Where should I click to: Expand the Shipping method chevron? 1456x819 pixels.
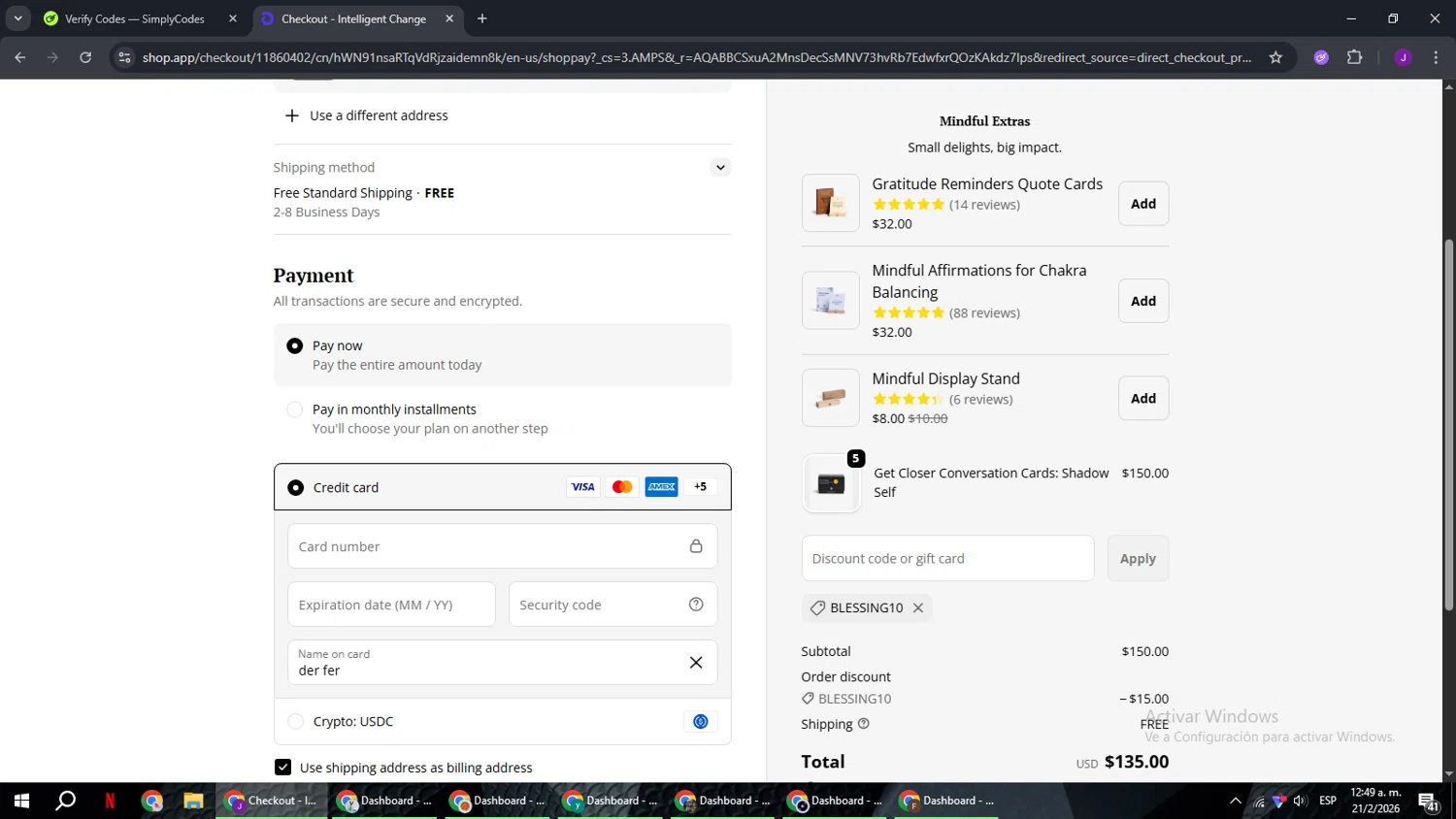[720, 167]
